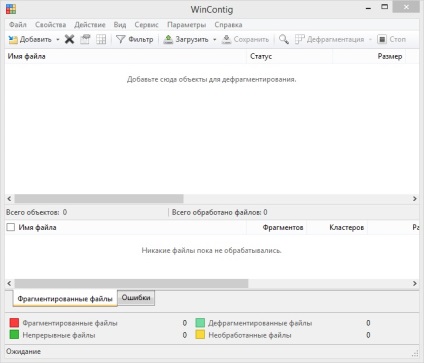Click lower list scroll right arrow
The height and width of the screenshot is (363, 424).
pos(415,283)
